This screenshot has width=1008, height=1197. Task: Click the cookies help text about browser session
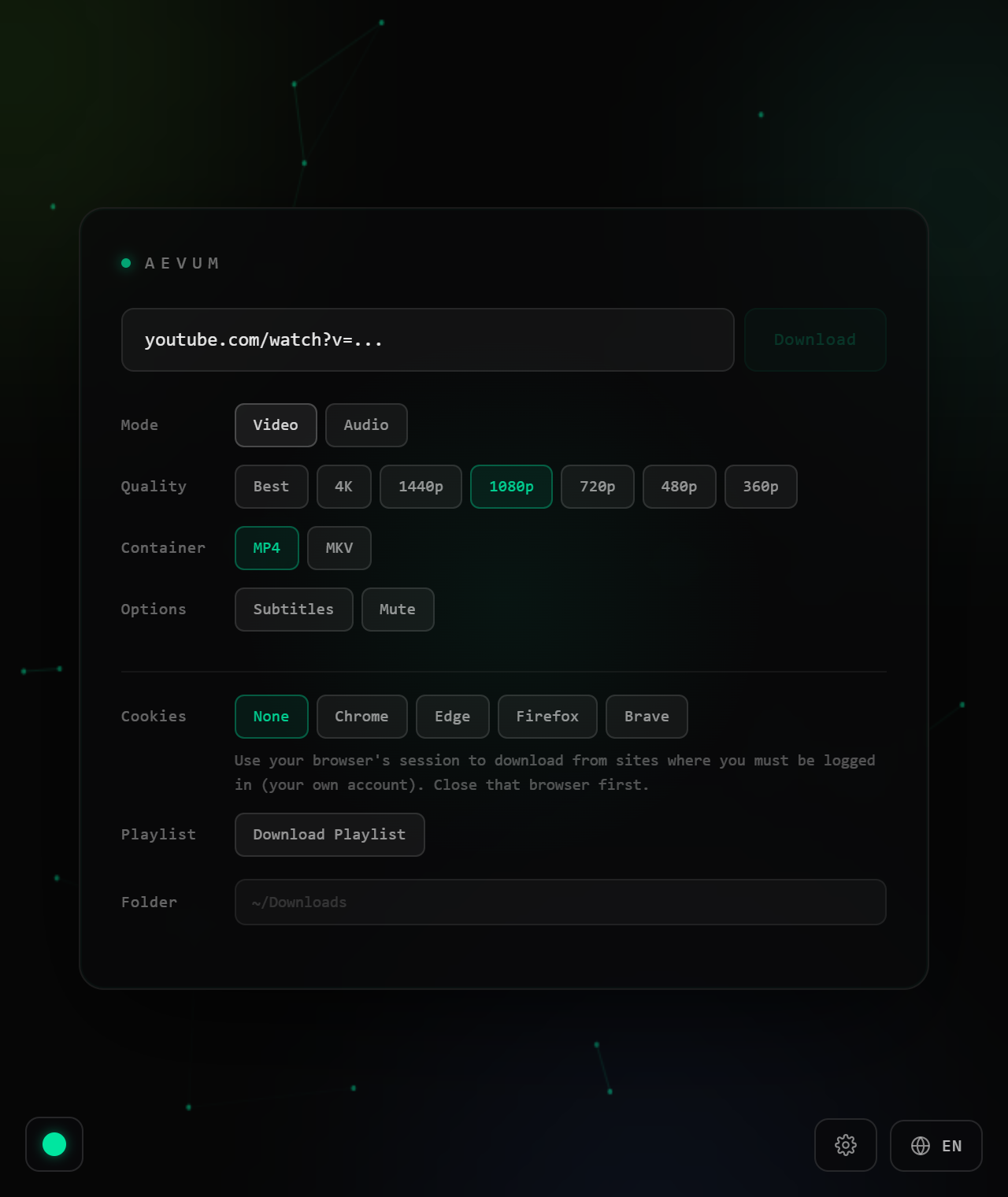point(554,773)
